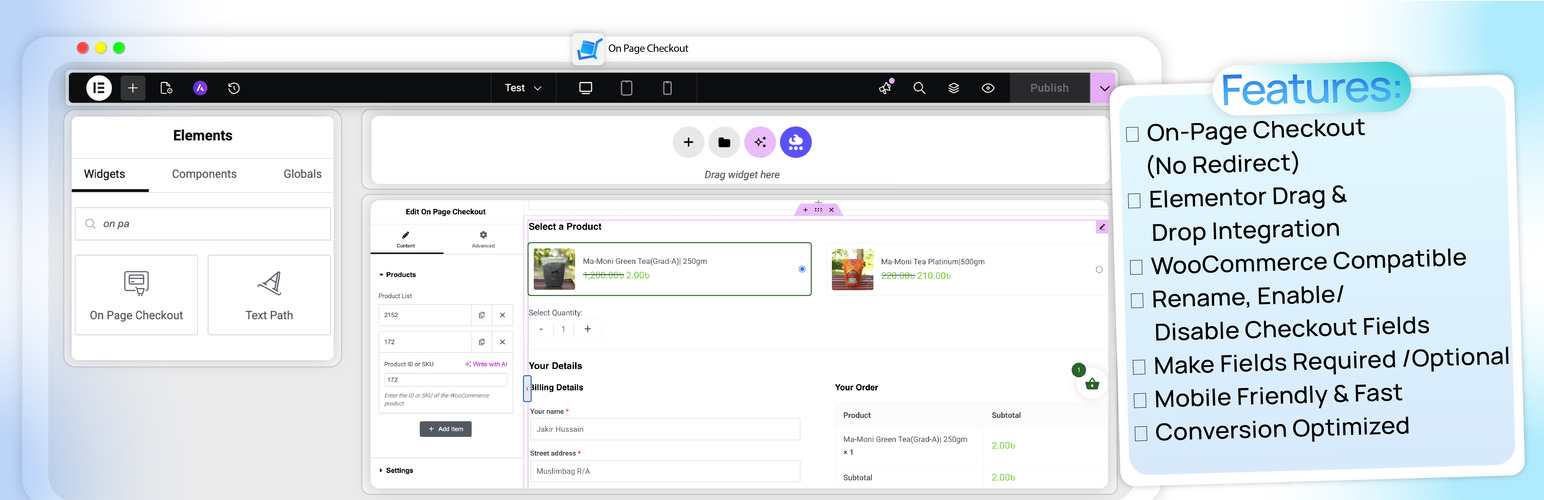
Task: Toggle preview with the eye icon
Action: 988,88
